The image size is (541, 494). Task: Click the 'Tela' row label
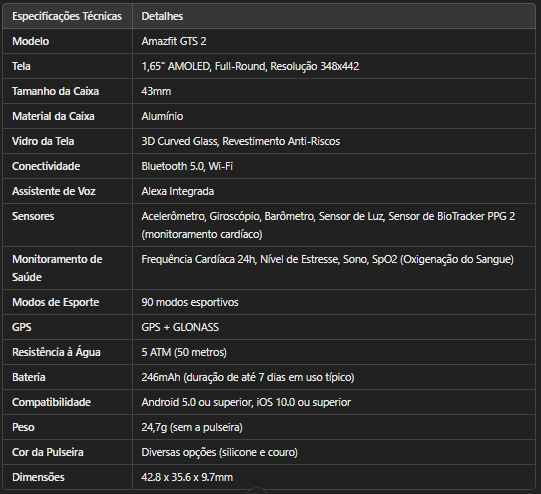pyautogui.click(x=21, y=66)
